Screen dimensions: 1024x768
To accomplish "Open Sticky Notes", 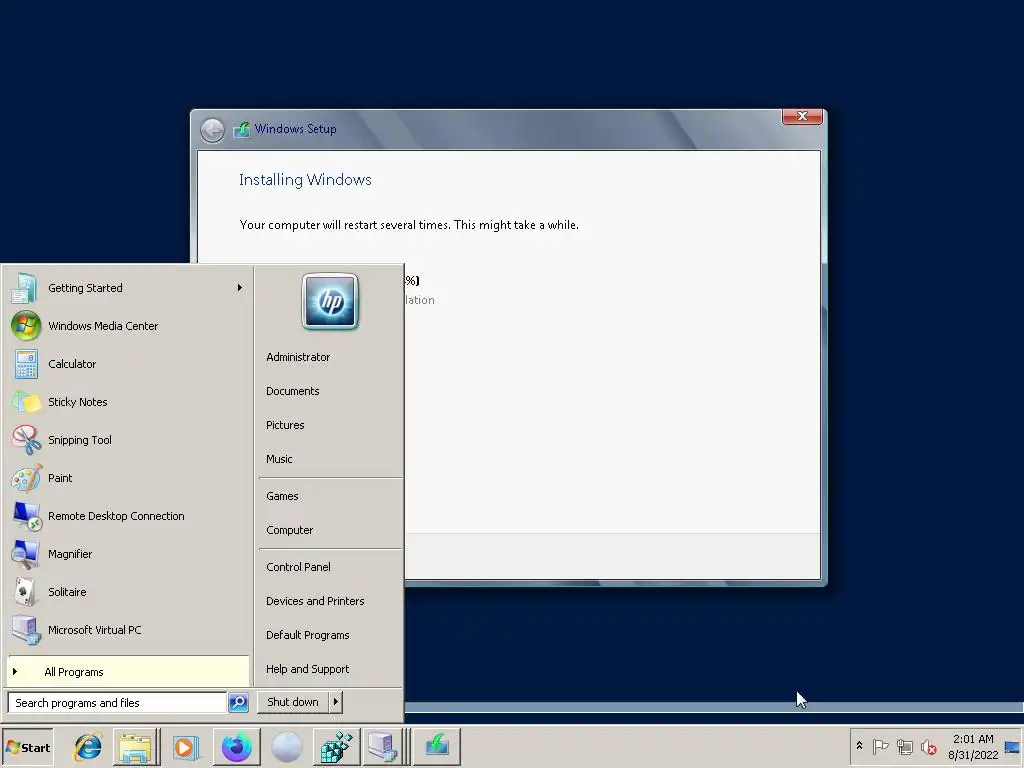I will coord(127,402).
